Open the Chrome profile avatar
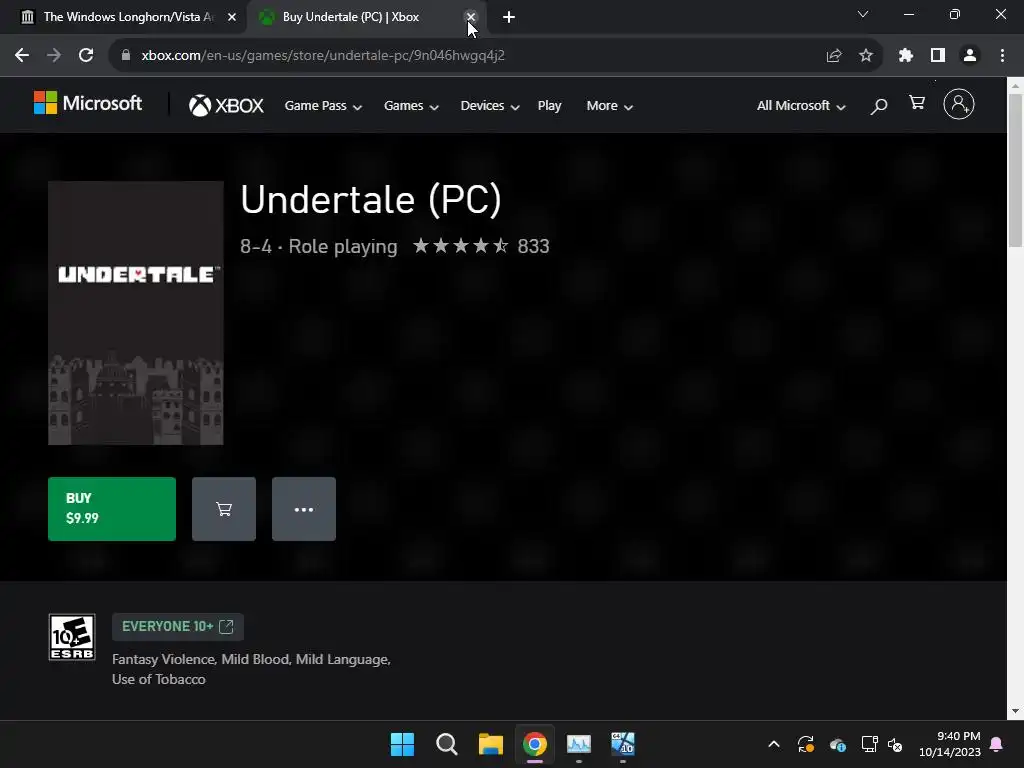This screenshot has width=1024, height=768. click(x=970, y=56)
